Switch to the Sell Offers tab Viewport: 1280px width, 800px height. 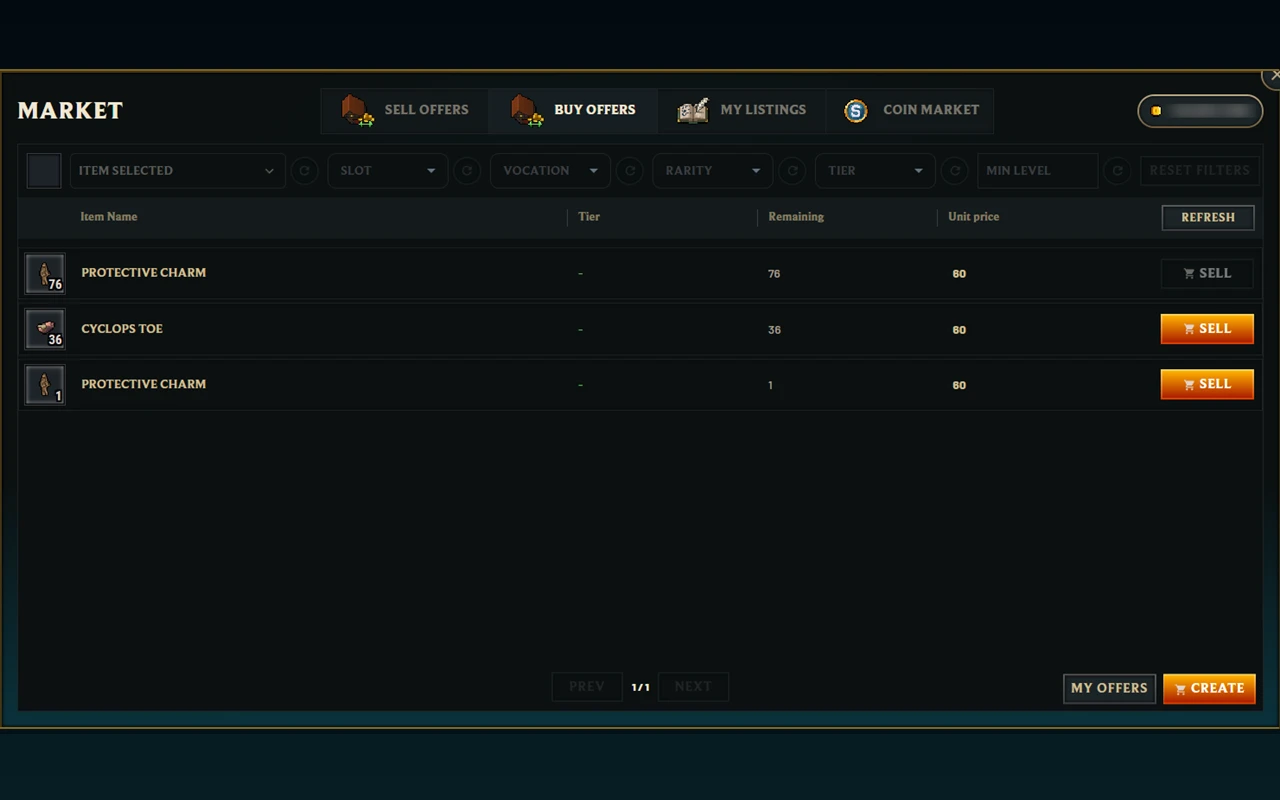(405, 110)
